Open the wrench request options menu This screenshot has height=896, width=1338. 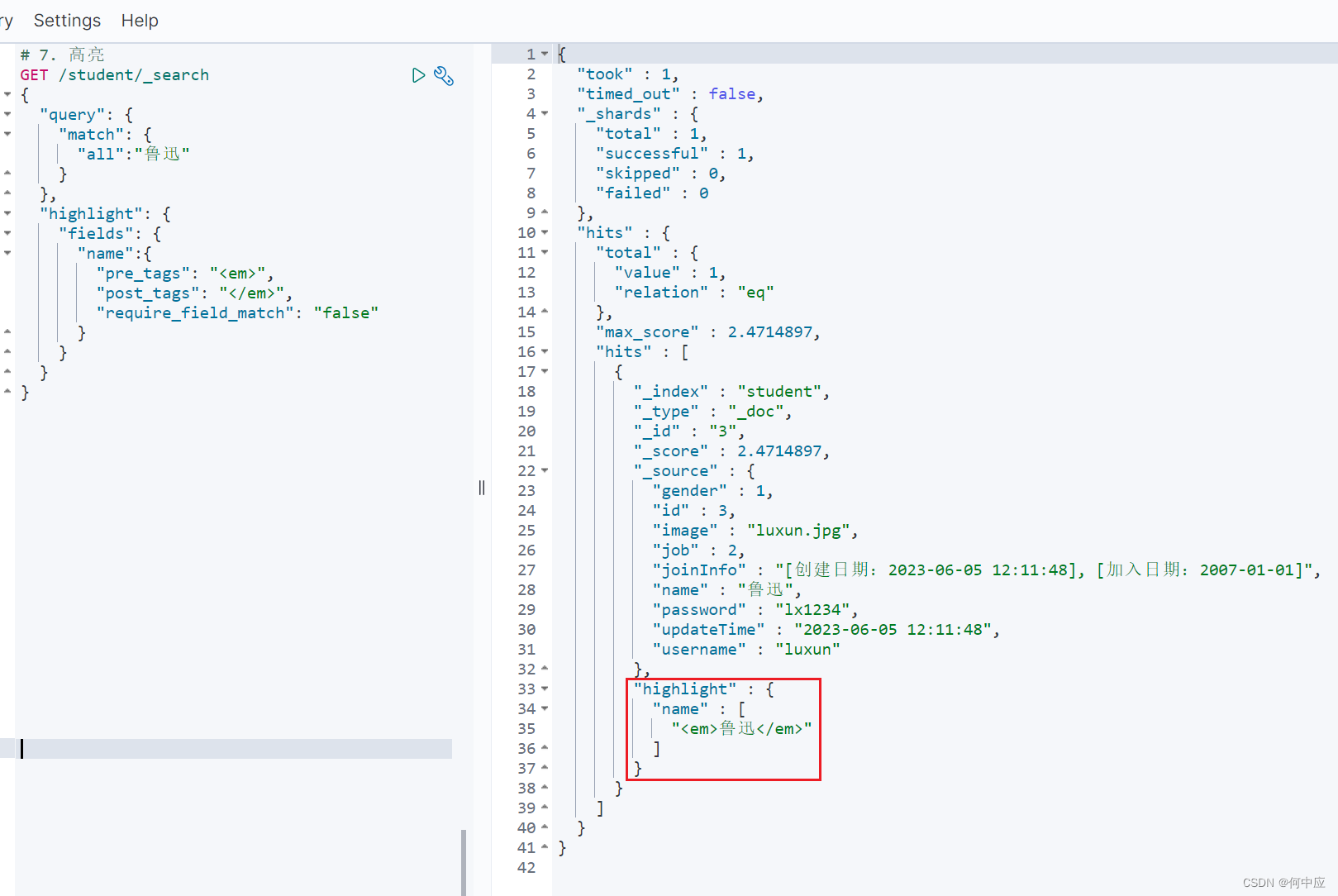click(x=444, y=76)
